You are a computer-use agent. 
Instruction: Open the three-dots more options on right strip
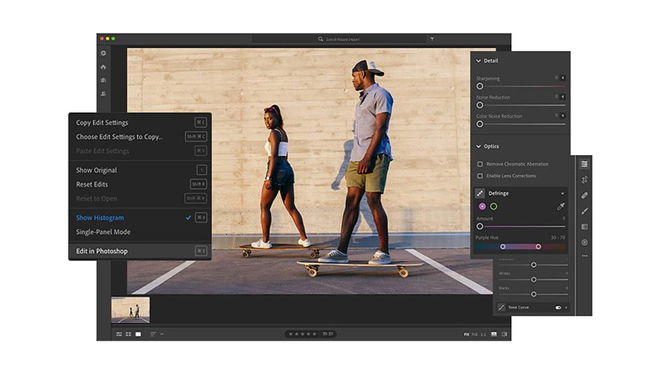584,256
